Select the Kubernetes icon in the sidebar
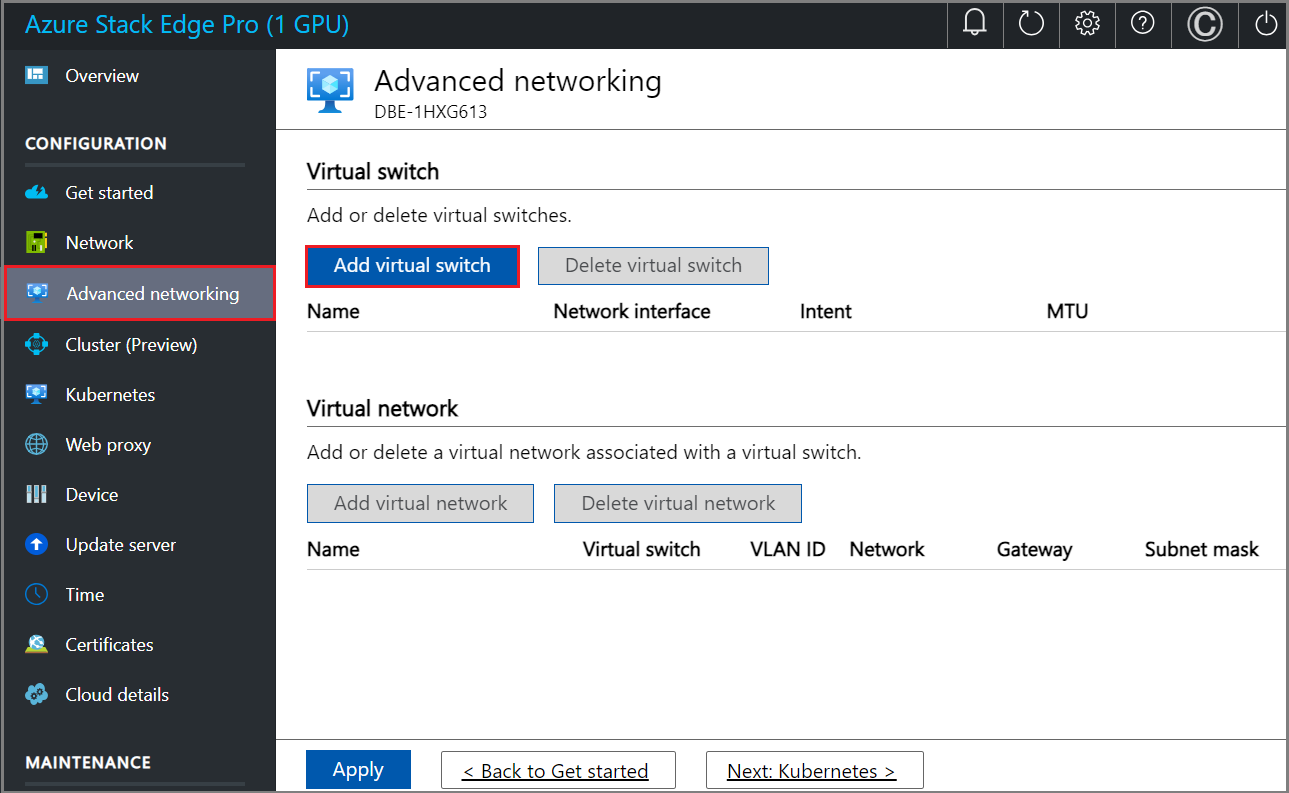The height and width of the screenshot is (793, 1289). coord(39,394)
